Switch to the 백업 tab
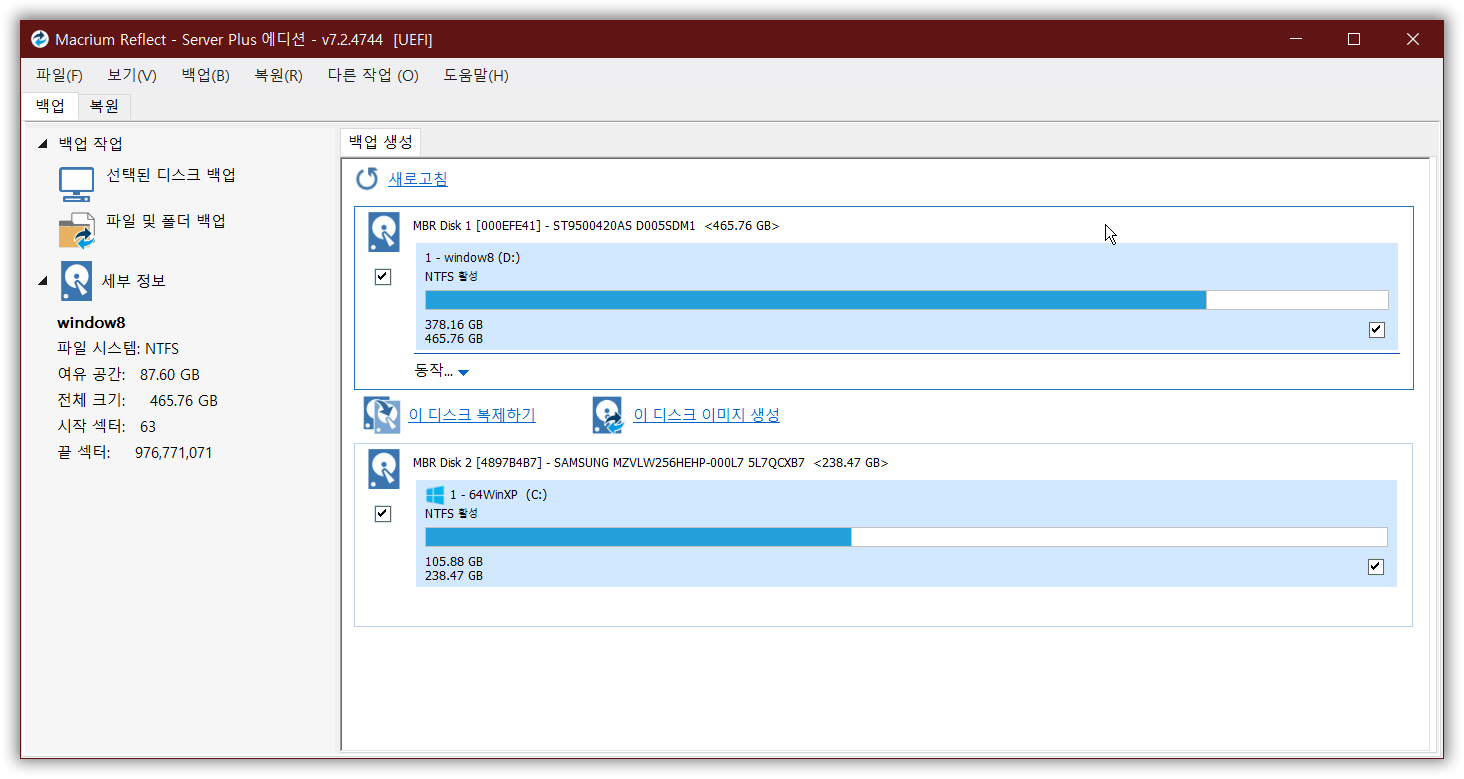Viewport: 1464px width, 779px height. coord(50,106)
